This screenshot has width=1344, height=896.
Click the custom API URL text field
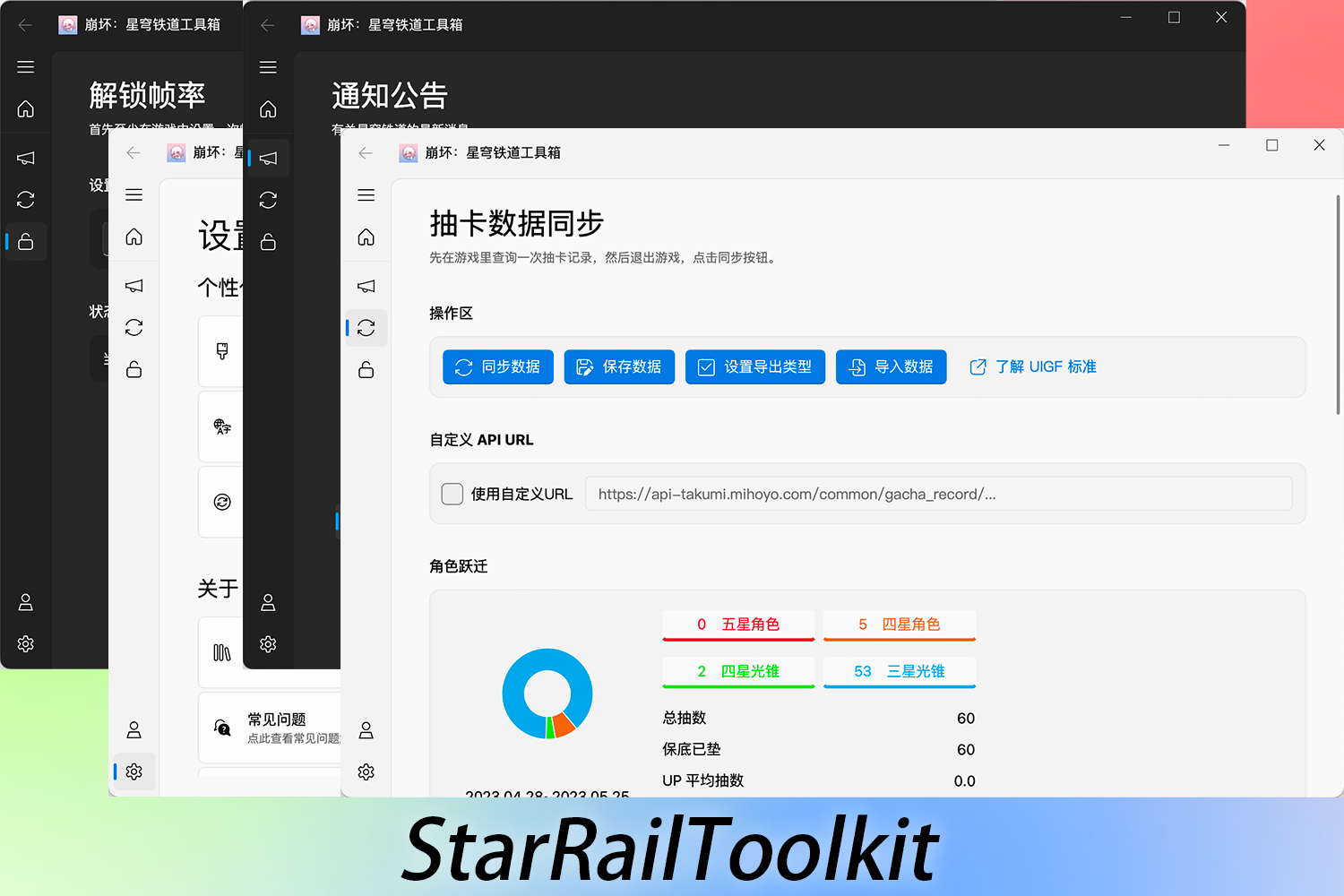[938, 494]
